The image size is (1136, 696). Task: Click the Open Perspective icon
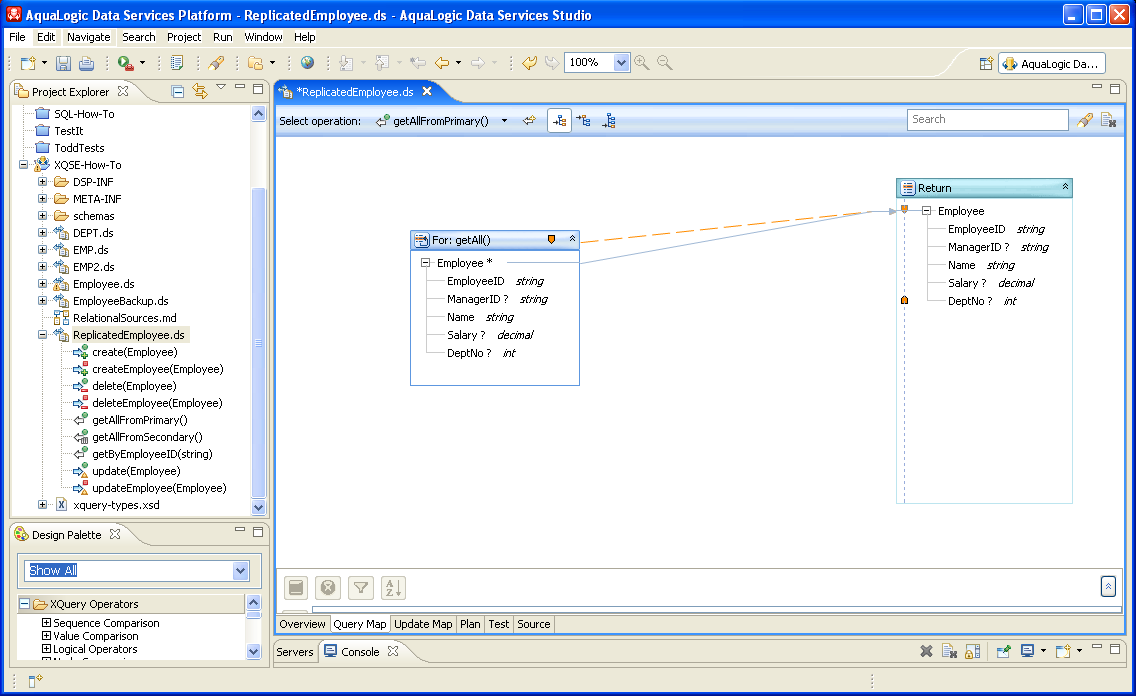(985, 64)
